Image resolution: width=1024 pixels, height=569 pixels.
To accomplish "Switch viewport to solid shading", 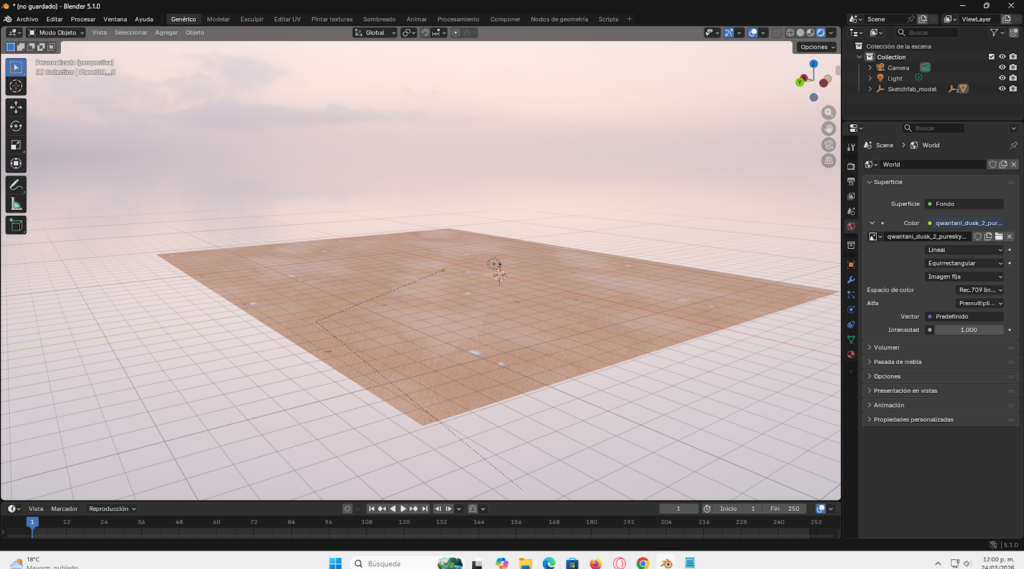I will click(x=801, y=33).
